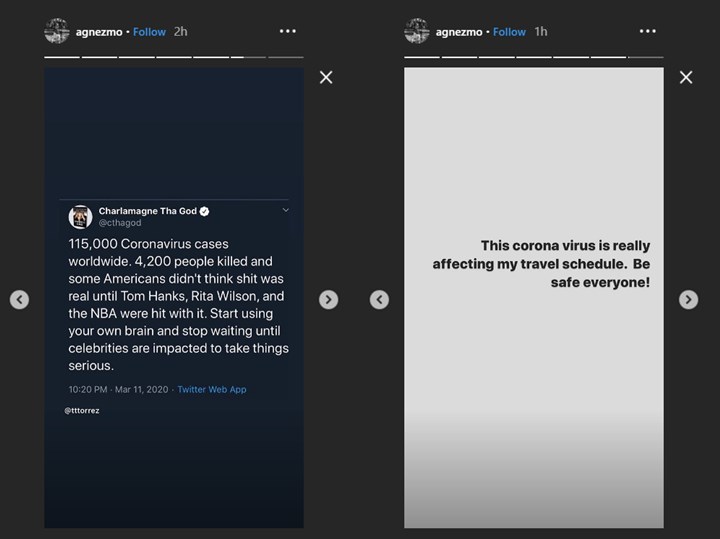The height and width of the screenshot is (539, 720).
Task: Open the Twitter Web App link
Action: [211, 389]
